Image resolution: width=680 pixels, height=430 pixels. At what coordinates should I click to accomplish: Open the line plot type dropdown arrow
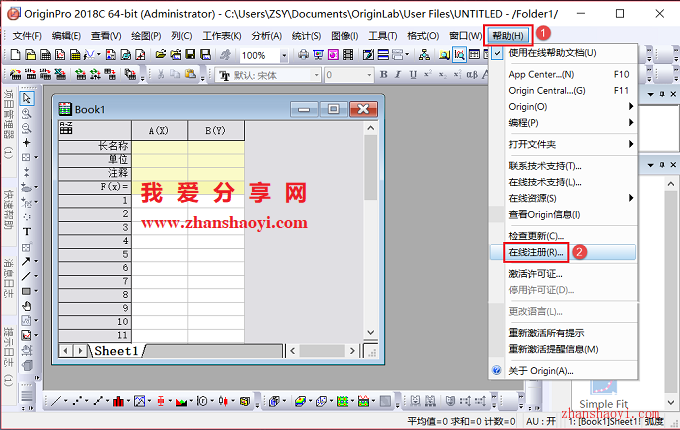[65, 401]
